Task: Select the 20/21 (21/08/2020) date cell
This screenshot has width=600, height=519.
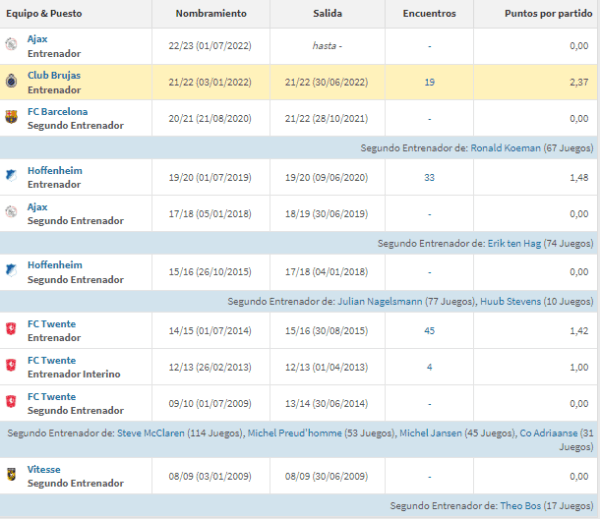Action: tap(210, 119)
